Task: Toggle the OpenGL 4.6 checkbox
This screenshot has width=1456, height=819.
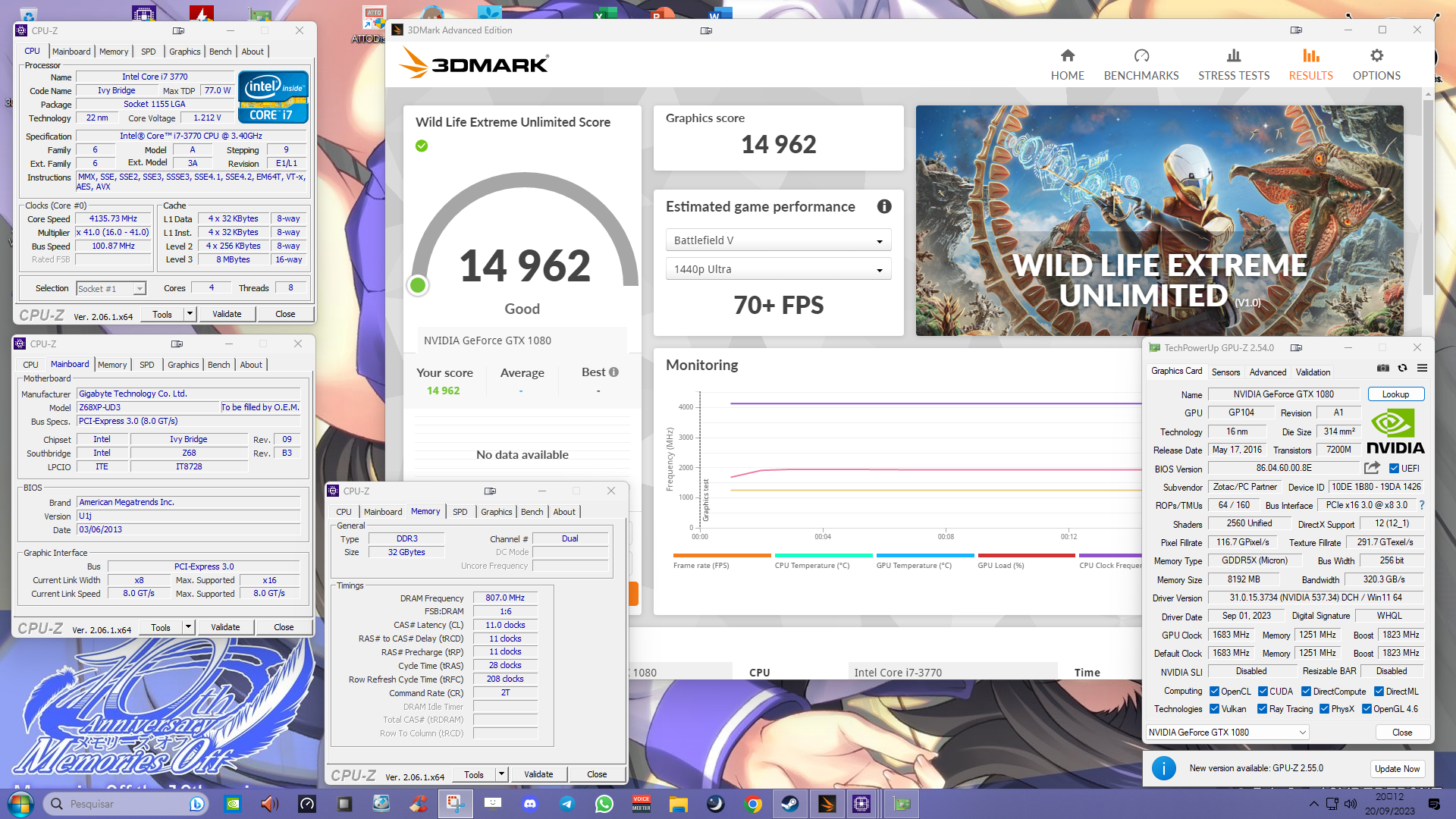Action: [x=1367, y=709]
